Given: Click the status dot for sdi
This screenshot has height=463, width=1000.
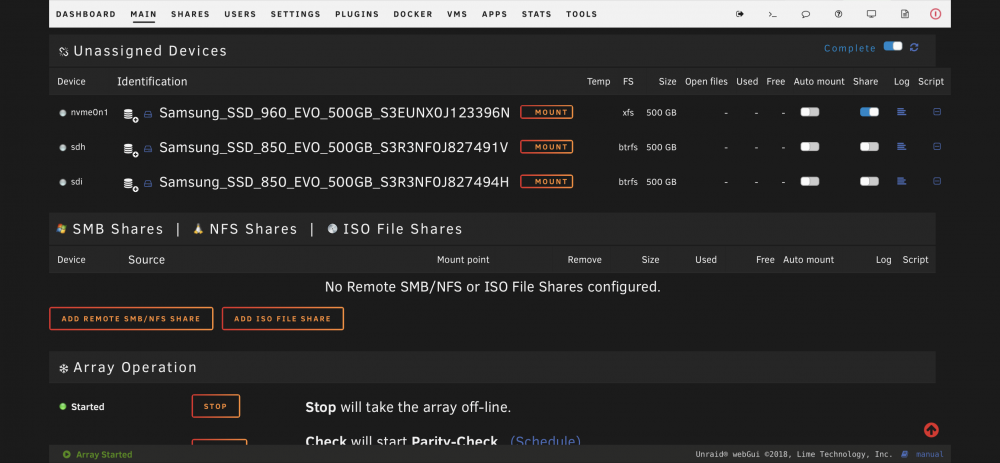Looking at the screenshot, I should (x=62, y=182).
